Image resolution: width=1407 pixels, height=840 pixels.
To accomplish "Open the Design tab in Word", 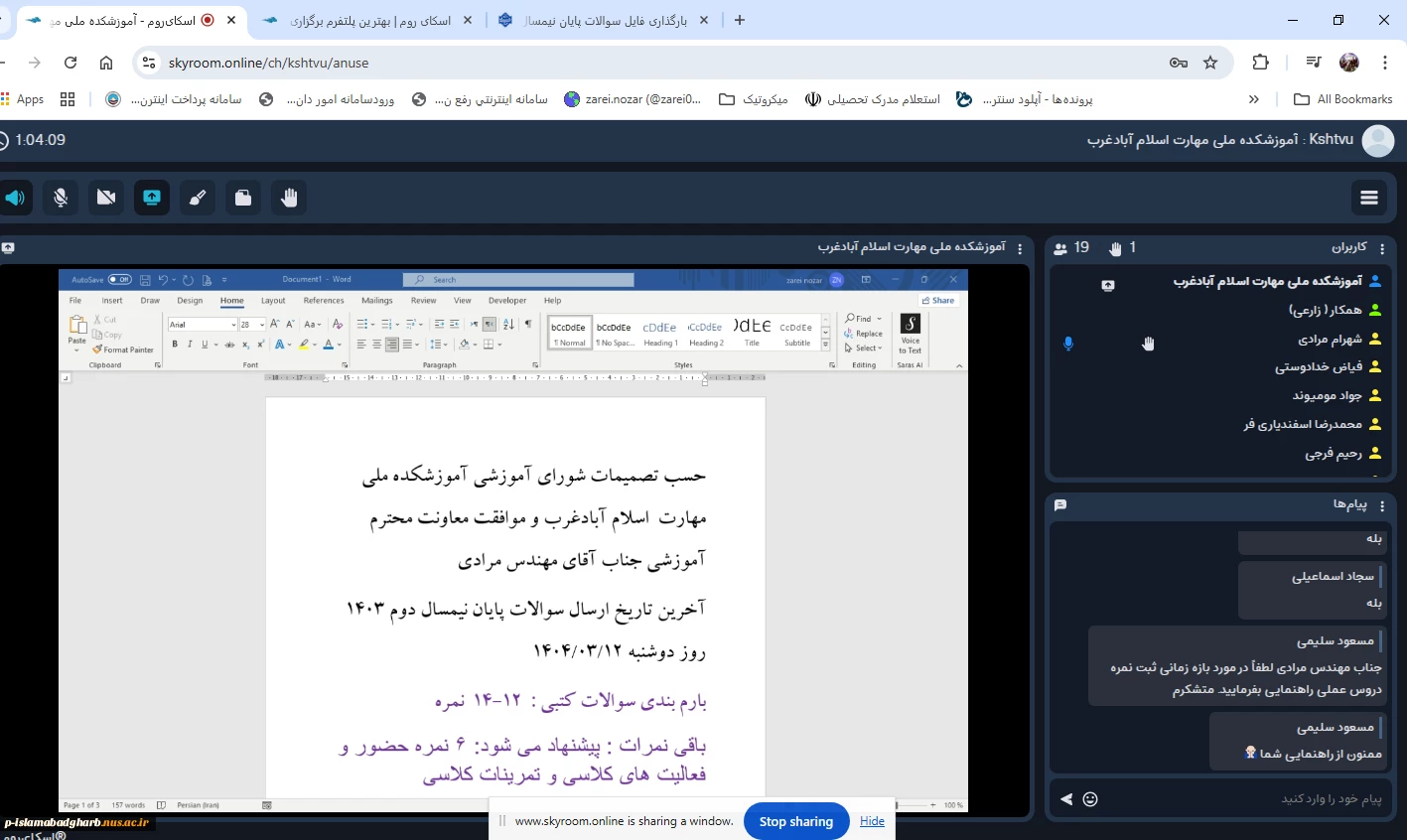I will pyautogui.click(x=190, y=301).
